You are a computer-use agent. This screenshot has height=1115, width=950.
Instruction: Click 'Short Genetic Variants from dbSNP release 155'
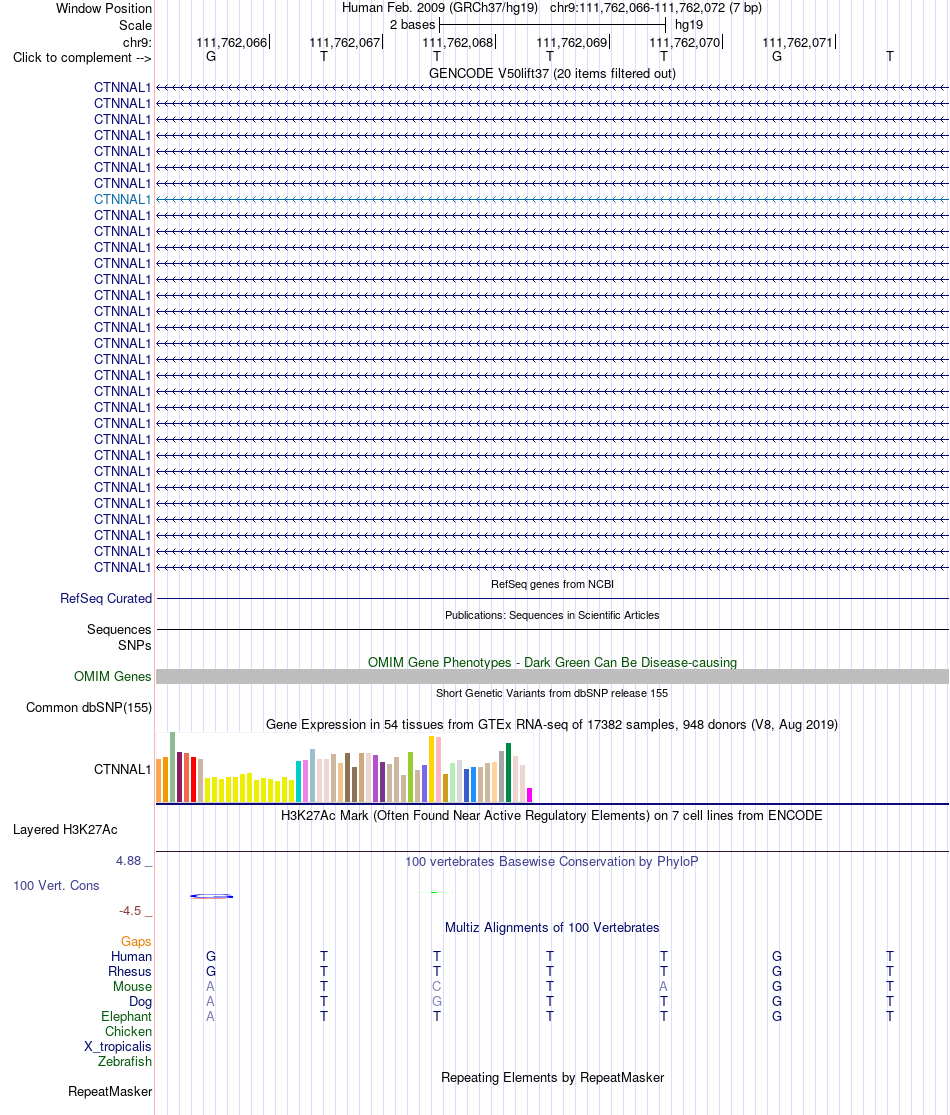(553, 693)
